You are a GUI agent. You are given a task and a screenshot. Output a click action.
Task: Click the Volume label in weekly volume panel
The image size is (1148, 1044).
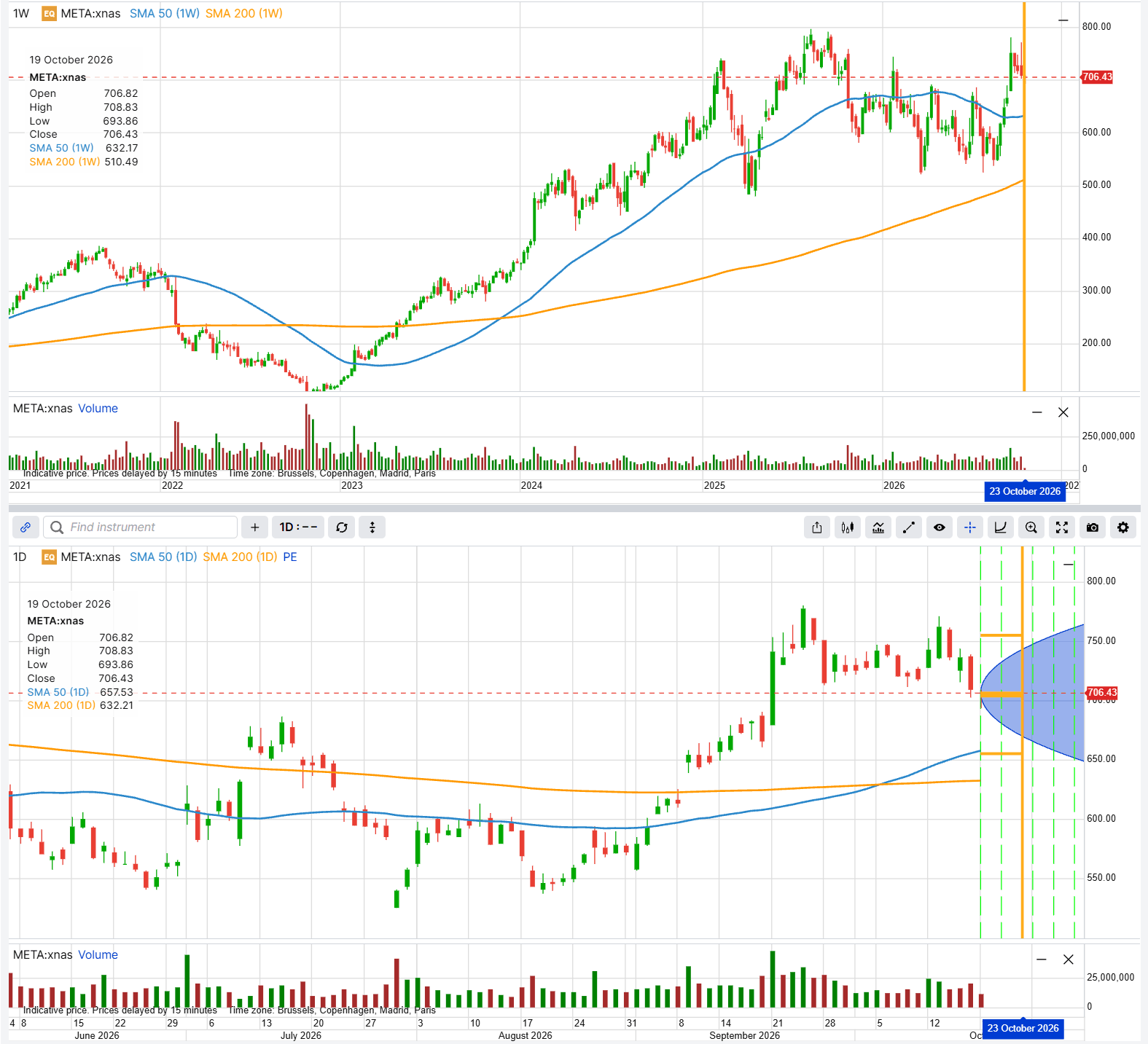click(x=98, y=408)
